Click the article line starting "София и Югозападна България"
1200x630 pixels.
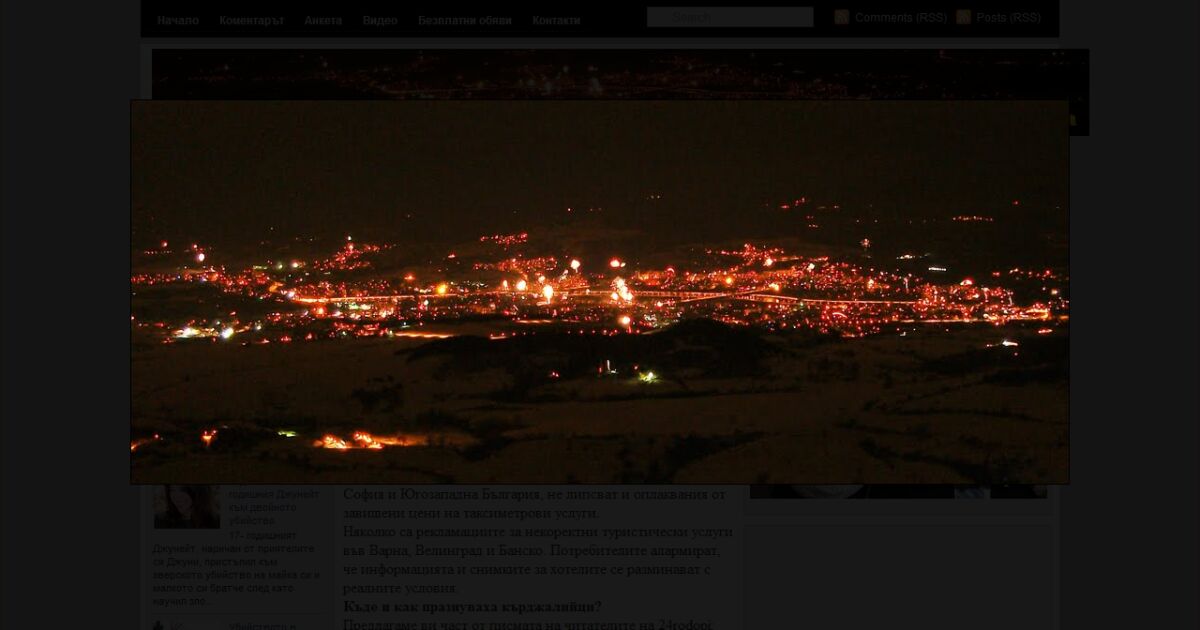[534, 495]
